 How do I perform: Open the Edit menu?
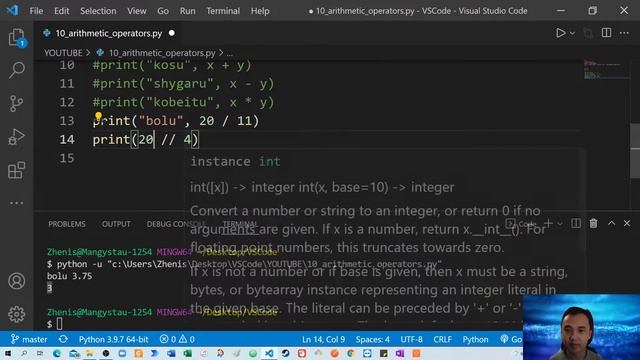pos(62,11)
